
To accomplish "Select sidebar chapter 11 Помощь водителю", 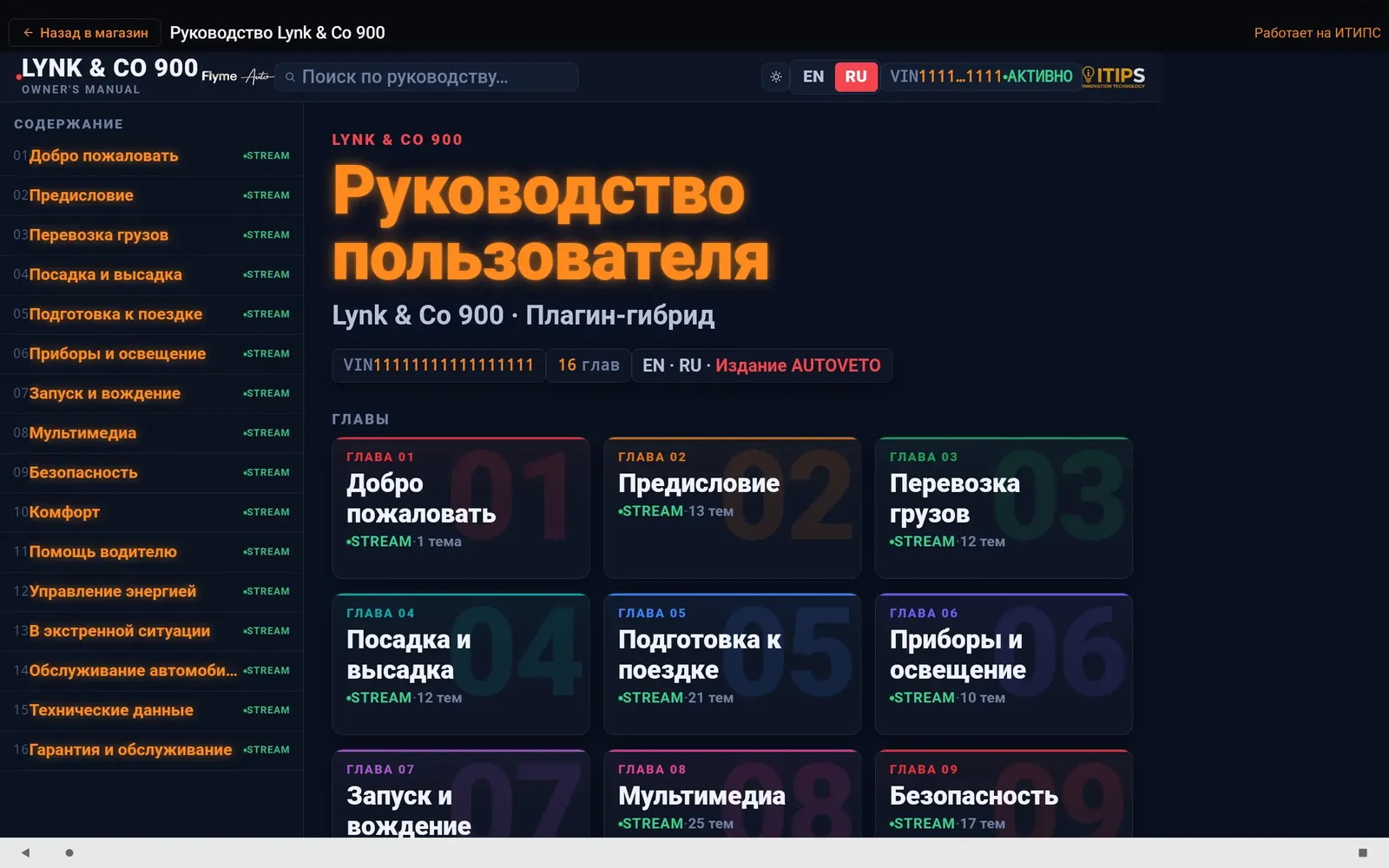I will [x=152, y=552].
